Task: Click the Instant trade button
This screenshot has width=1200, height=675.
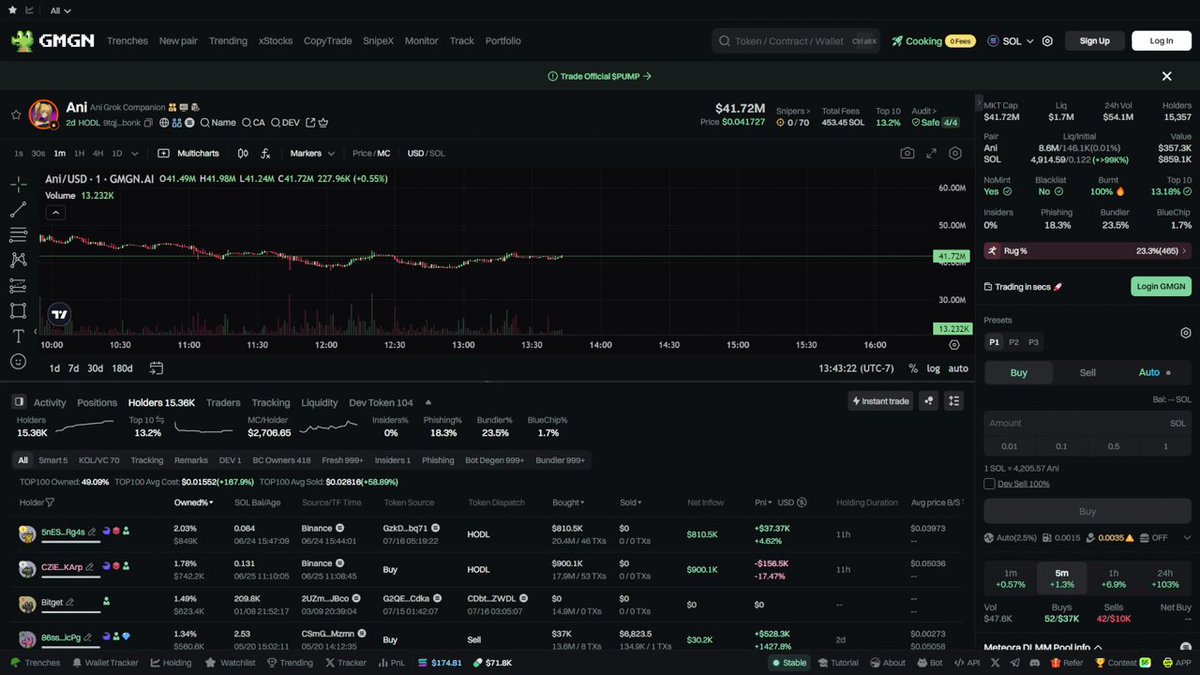Action: [x=880, y=401]
